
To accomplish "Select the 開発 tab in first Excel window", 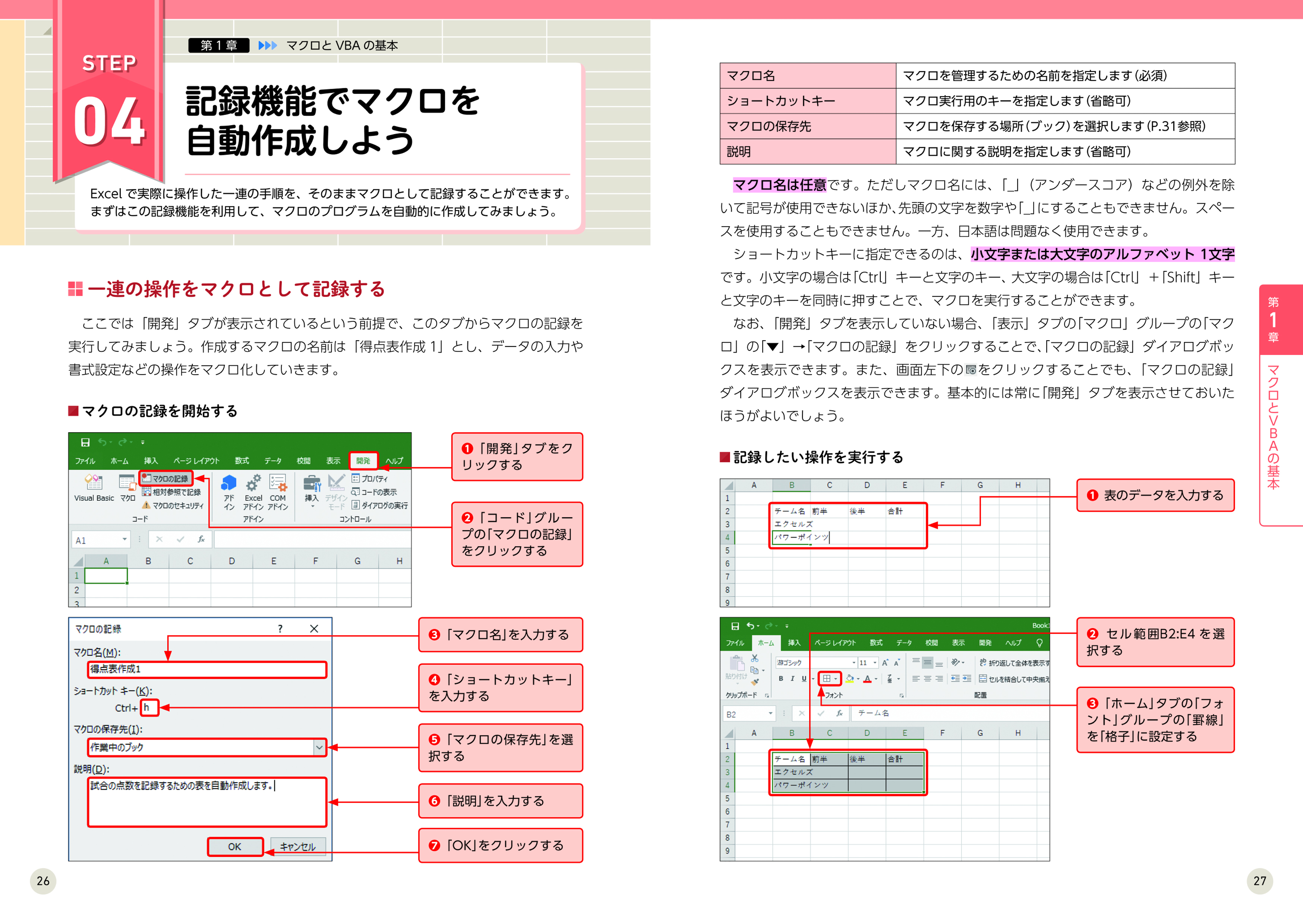I will 363,461.
